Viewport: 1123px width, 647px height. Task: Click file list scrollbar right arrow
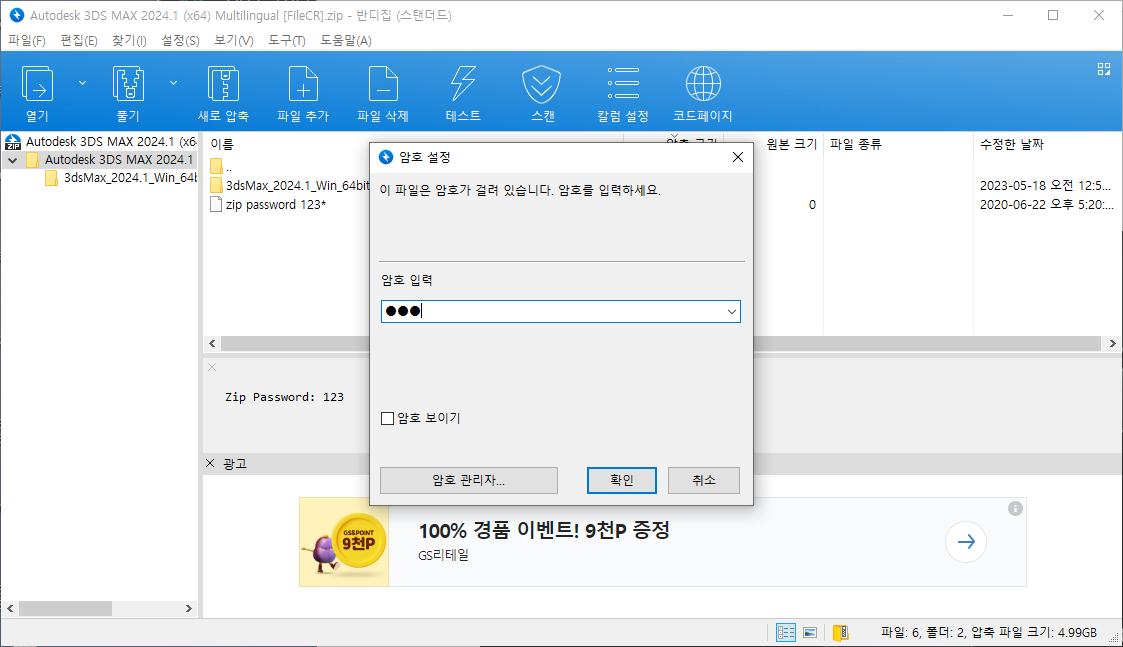click(x=1112, y=344)
